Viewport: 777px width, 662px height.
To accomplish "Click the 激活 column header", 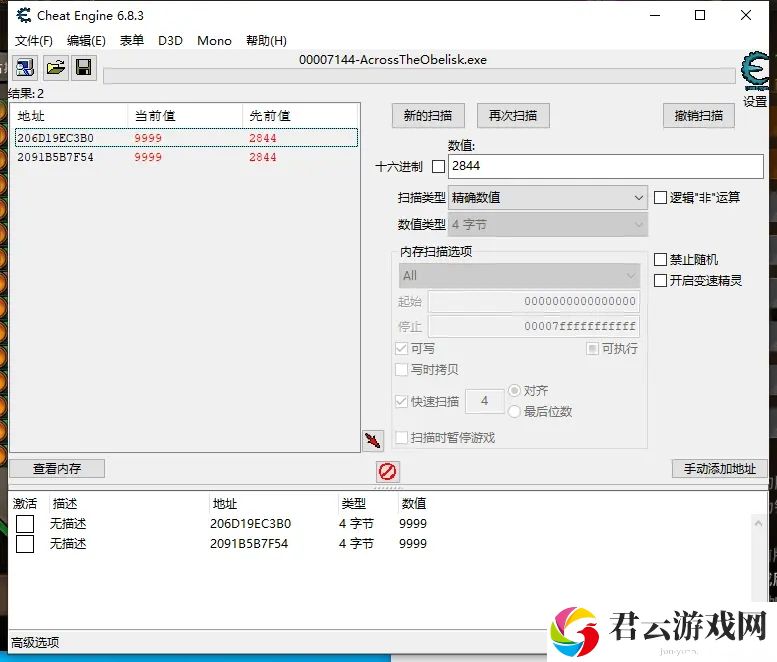I will (x=25, y=504).
